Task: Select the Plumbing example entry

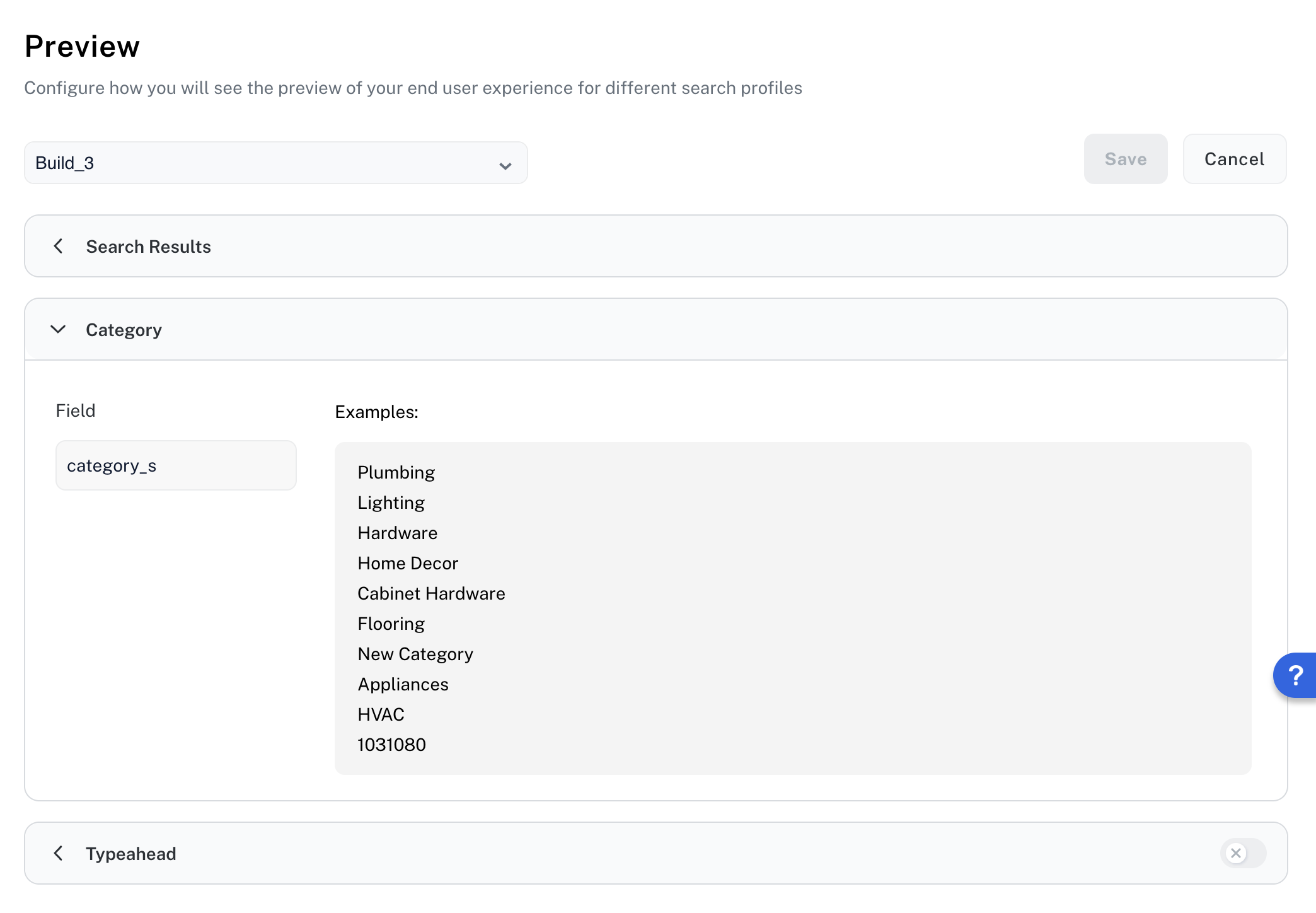Action: pyautogui.click(x=396, y=472)
